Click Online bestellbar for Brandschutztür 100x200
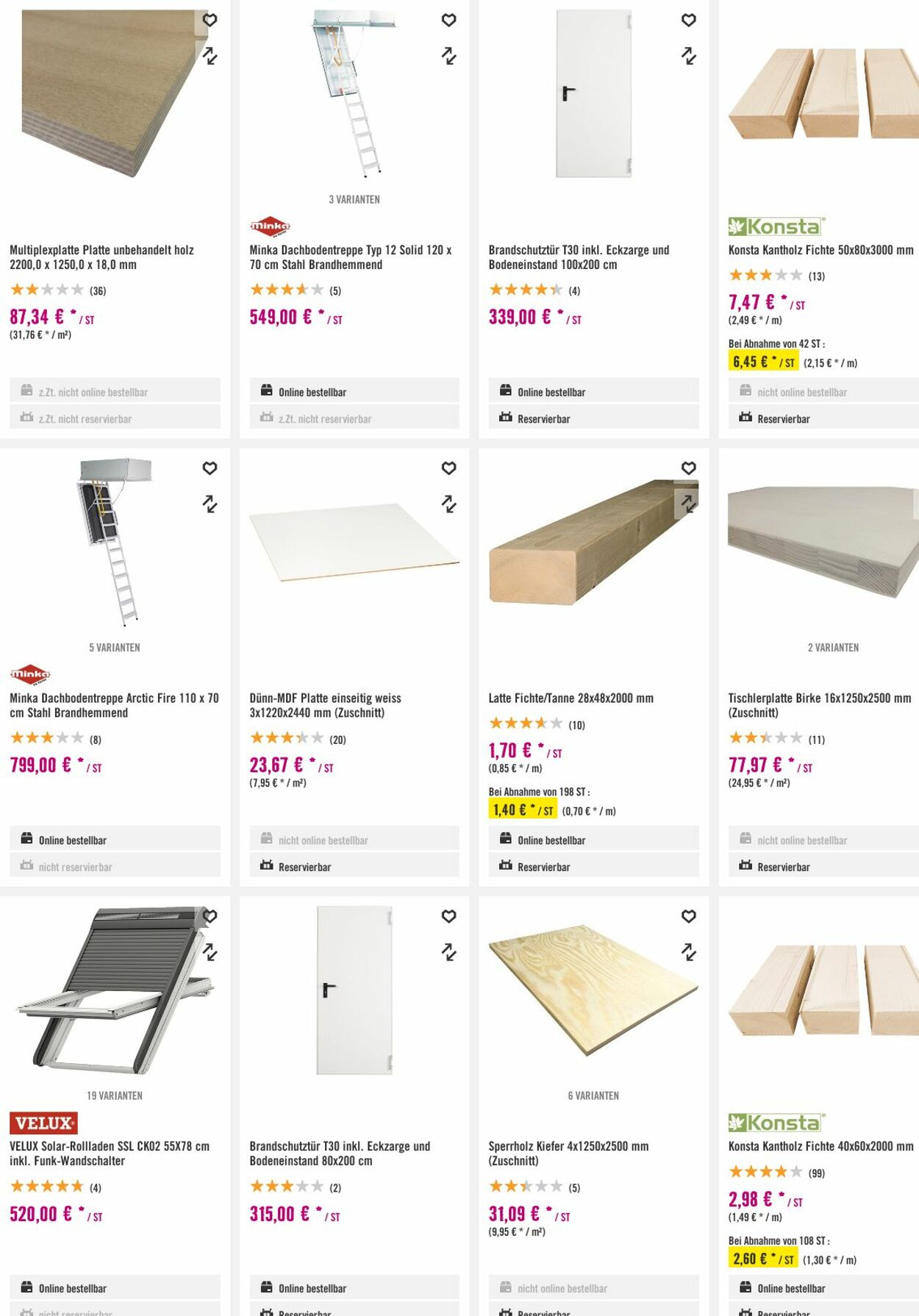The image size is (919, 1316). click(593, 392)
